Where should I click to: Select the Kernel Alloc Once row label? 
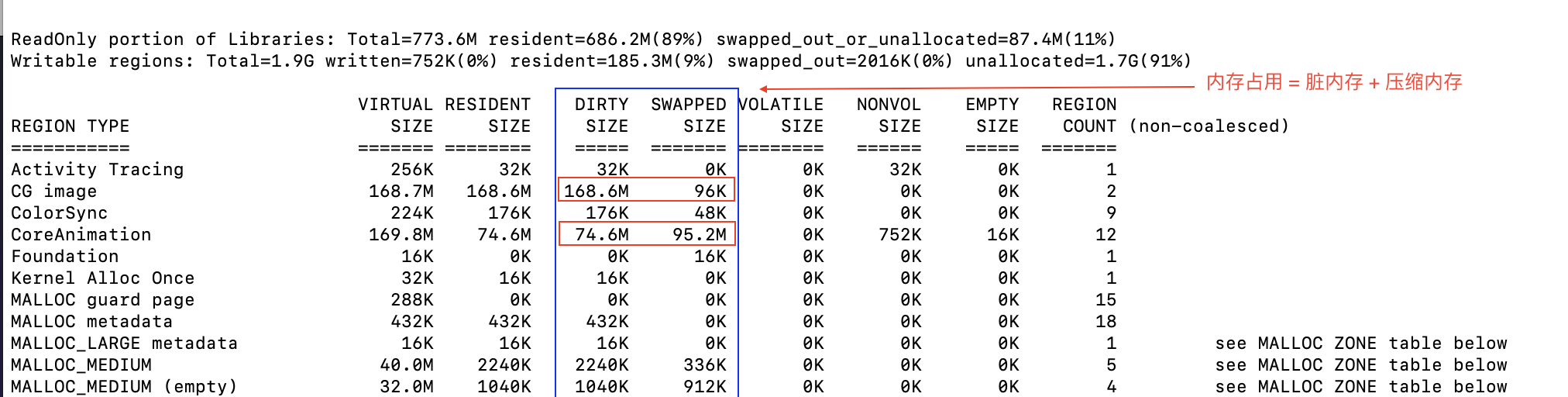pos(102,278)
